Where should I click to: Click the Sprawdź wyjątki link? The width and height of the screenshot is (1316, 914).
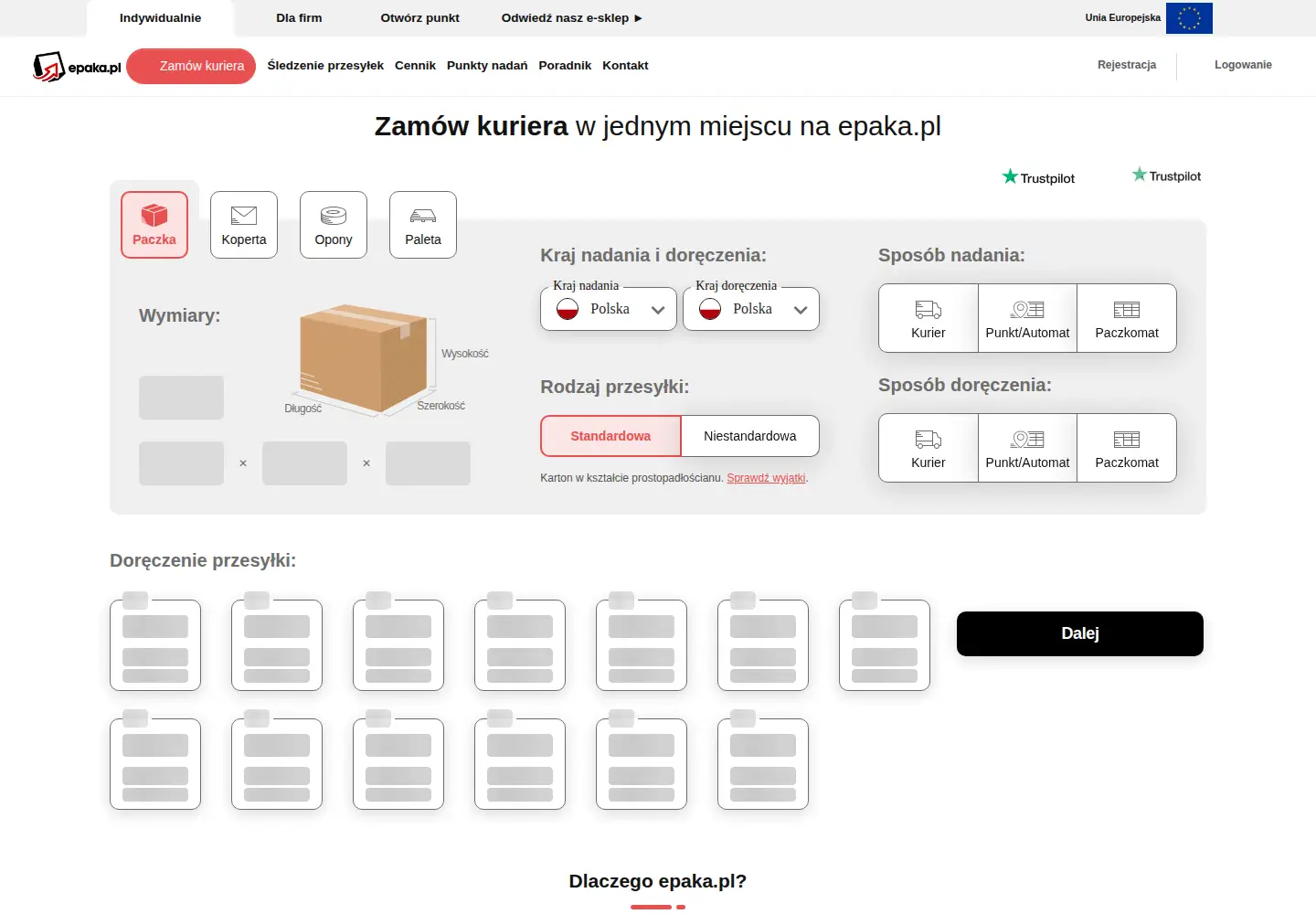click(x=766, y=478)
